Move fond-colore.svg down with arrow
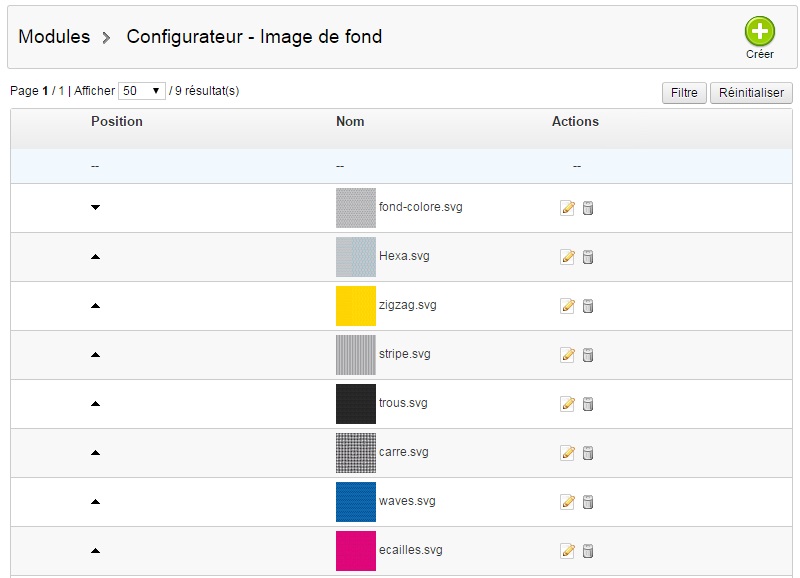800x578 pixels. 95,207
